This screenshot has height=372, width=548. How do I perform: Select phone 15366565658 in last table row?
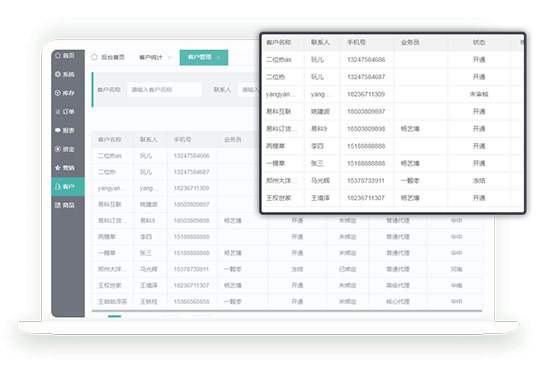pos(192,301)
